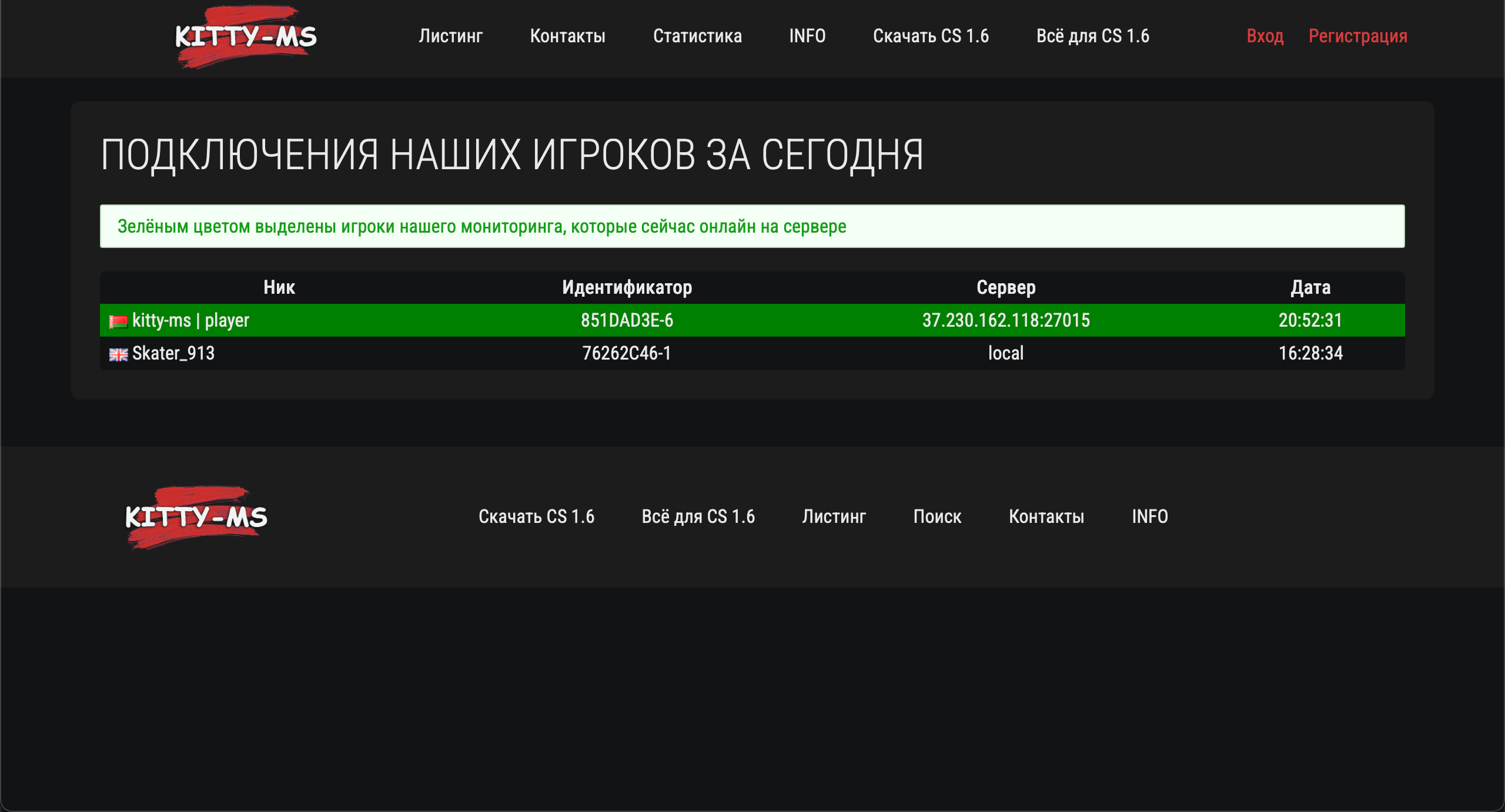Image resolution: width=1505 pixels, height=812 pixels.
Task: Open Контакты from the header navigation
Action: coord(568,36)
